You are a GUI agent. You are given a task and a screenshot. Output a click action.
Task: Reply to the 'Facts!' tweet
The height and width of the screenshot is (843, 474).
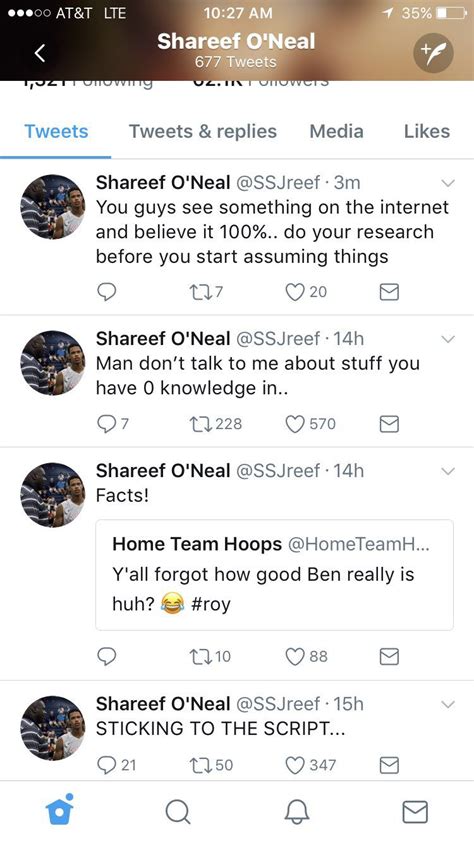point(106,656)
